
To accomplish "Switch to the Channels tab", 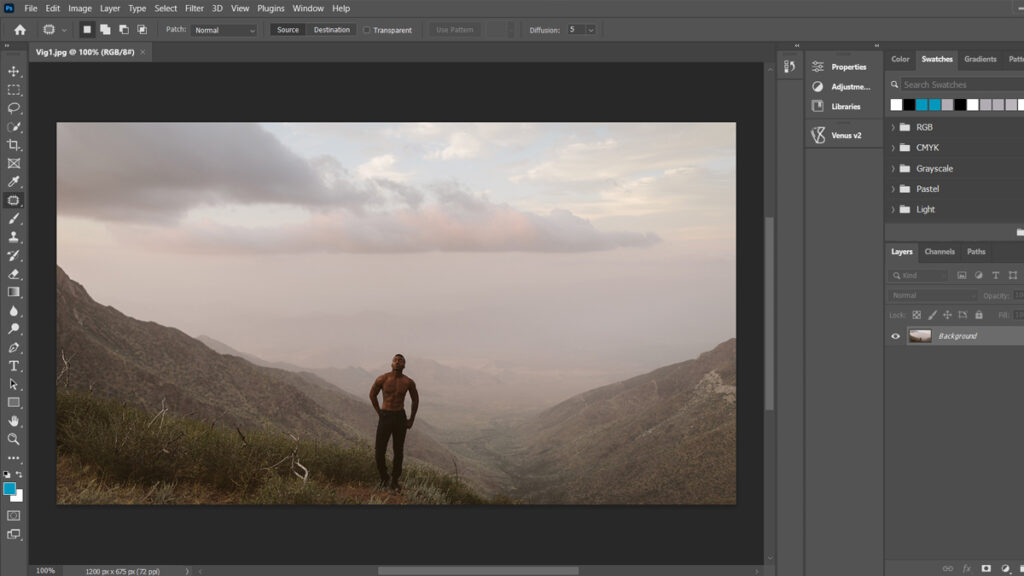I will (939, 252).
